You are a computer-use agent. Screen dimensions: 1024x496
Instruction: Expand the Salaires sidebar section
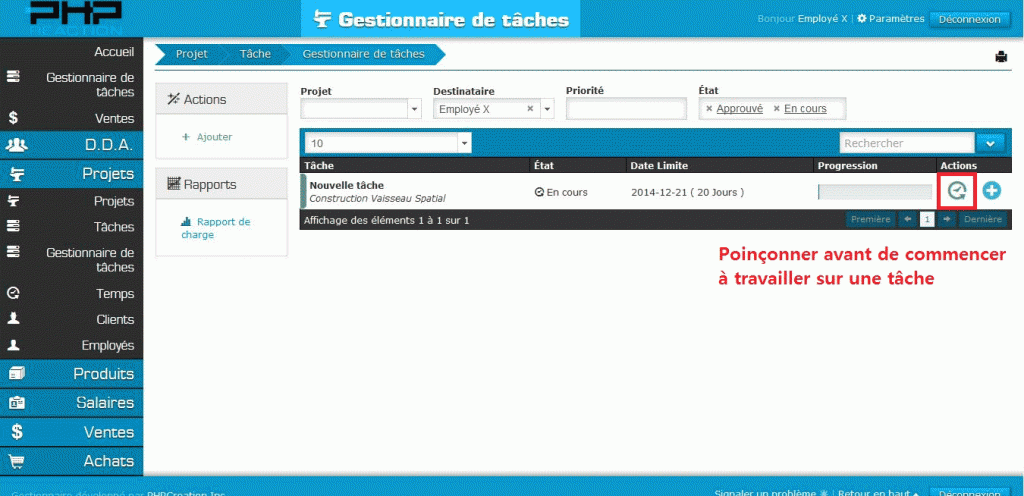coord(72,403)
